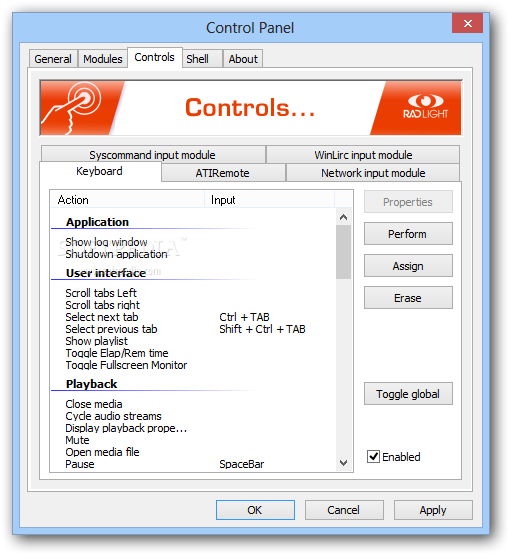The image size is (510, 555).
Task: Open the ATIRemote tab
Action: [x=223, y=173]
